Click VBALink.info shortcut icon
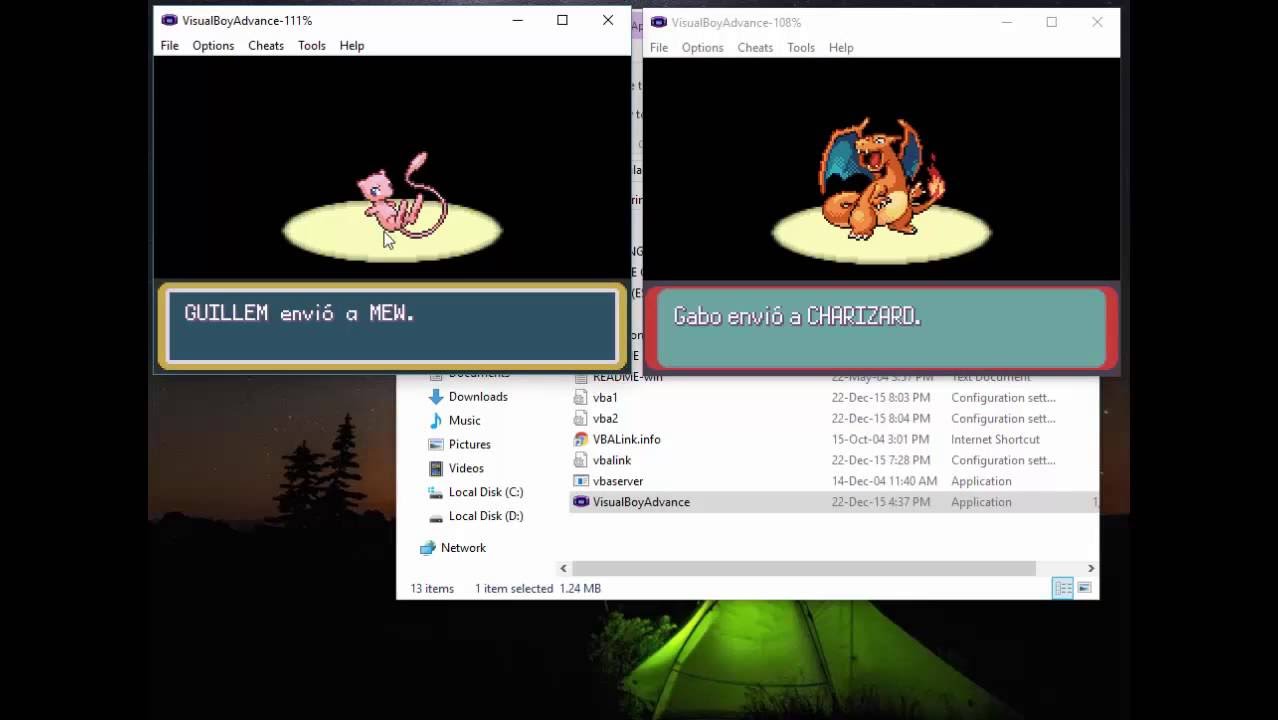The width and height of the screenshot is (1278, 720). point(581,439)
